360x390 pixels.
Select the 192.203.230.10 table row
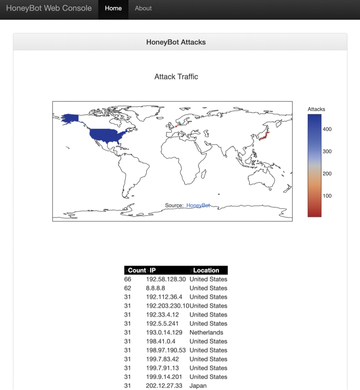[x=176, y=306]
